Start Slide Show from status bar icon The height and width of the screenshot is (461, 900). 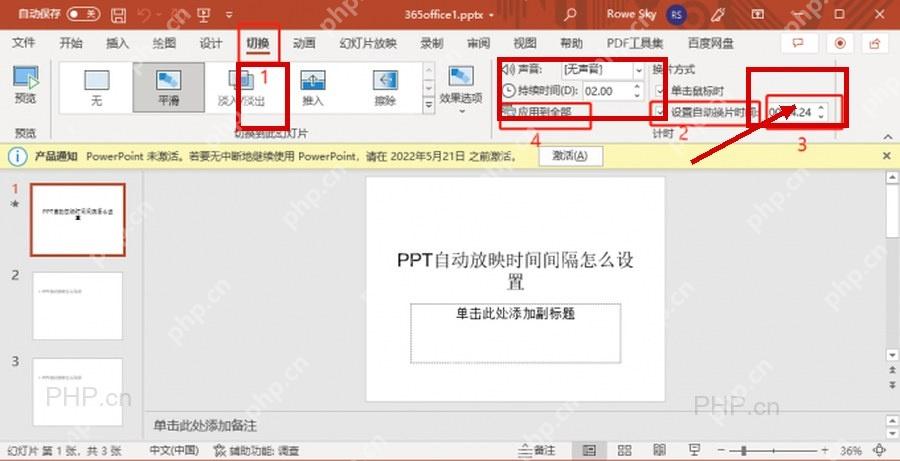tap(694, 450)
